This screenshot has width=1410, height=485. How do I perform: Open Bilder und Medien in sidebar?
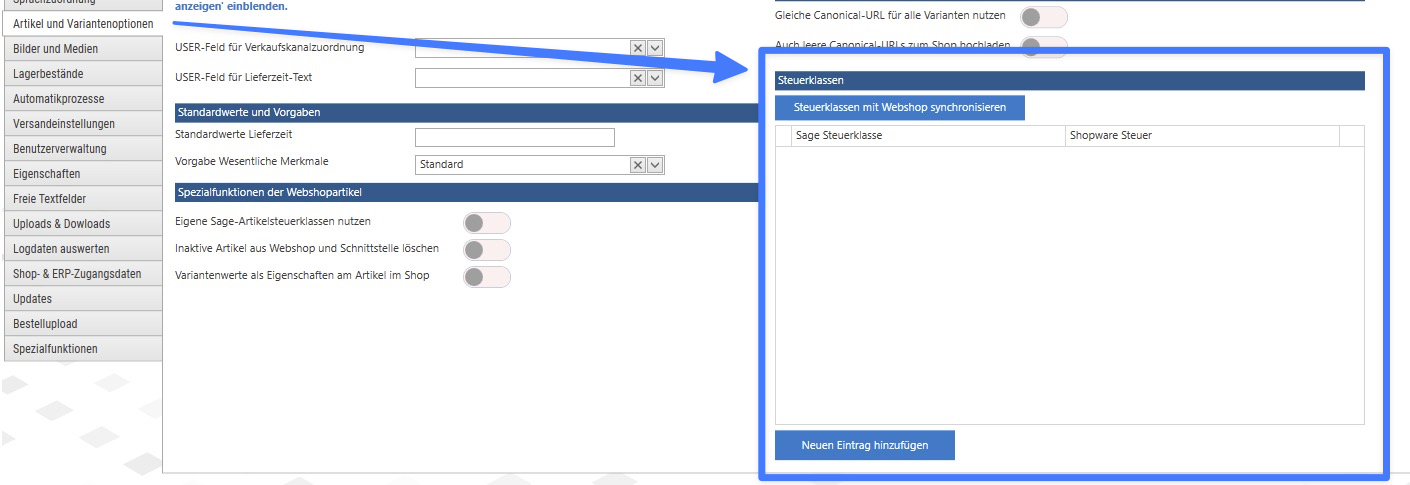pos(81,49)
